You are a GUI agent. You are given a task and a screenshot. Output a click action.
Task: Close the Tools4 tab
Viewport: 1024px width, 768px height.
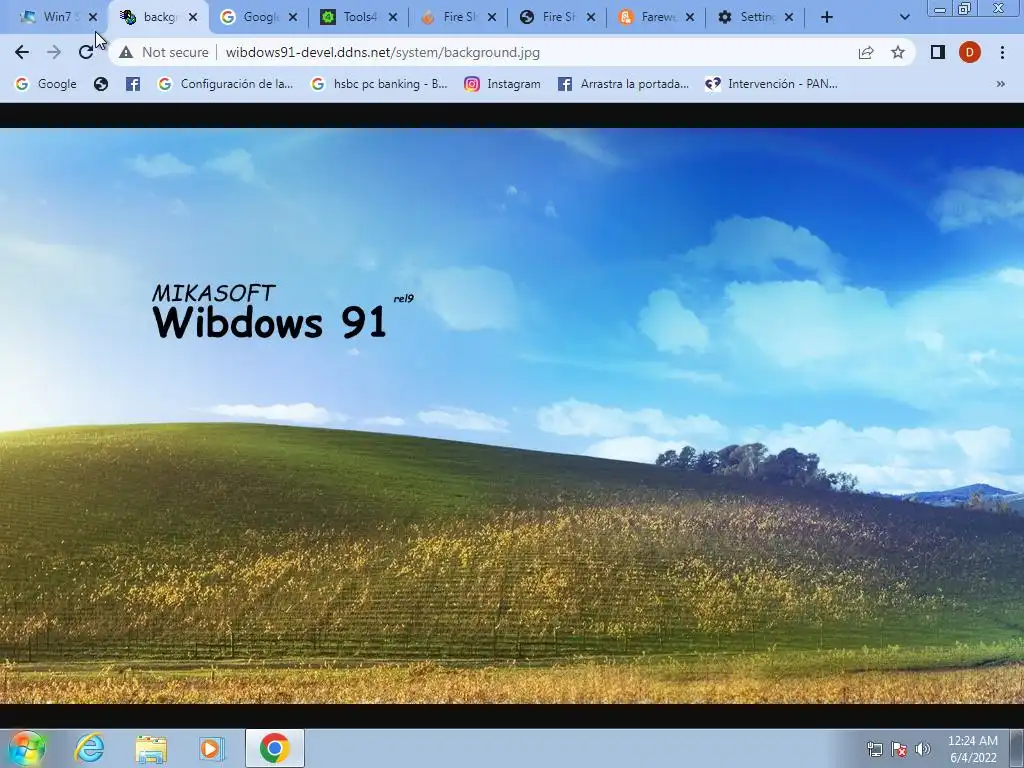[x=392, y=18]
